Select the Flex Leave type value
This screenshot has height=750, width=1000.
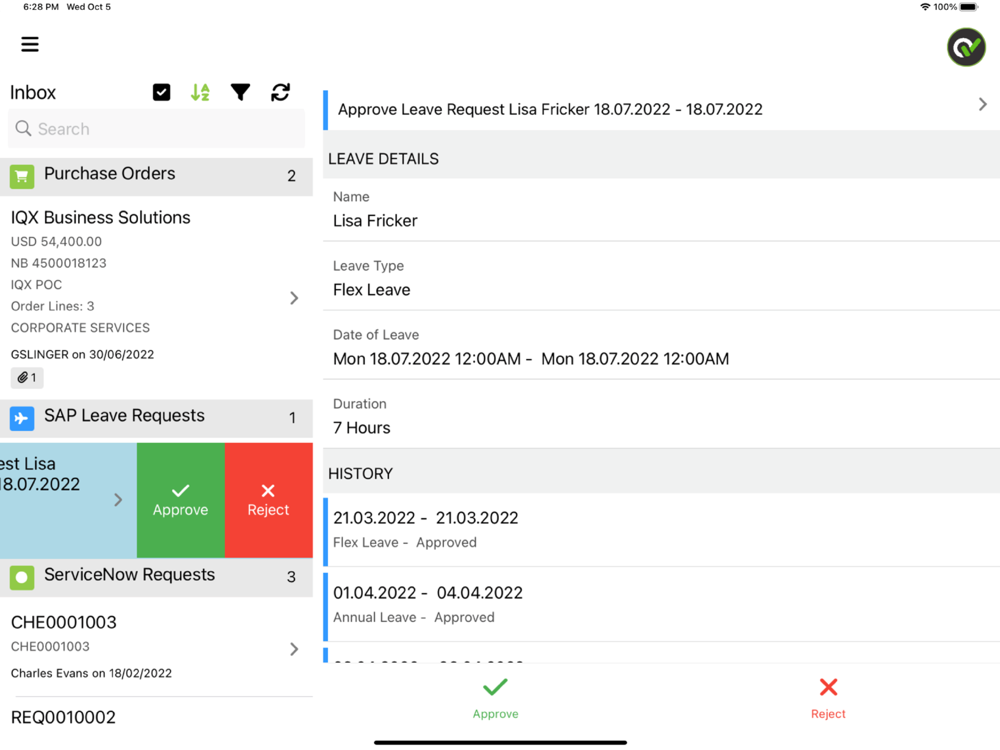372,290
